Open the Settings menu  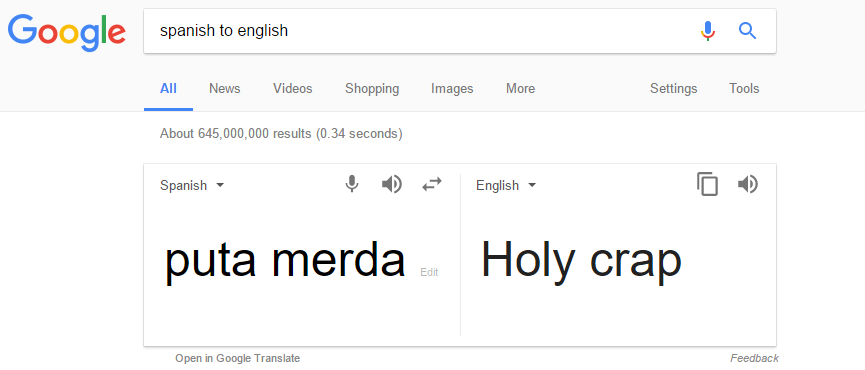point(674,89)
